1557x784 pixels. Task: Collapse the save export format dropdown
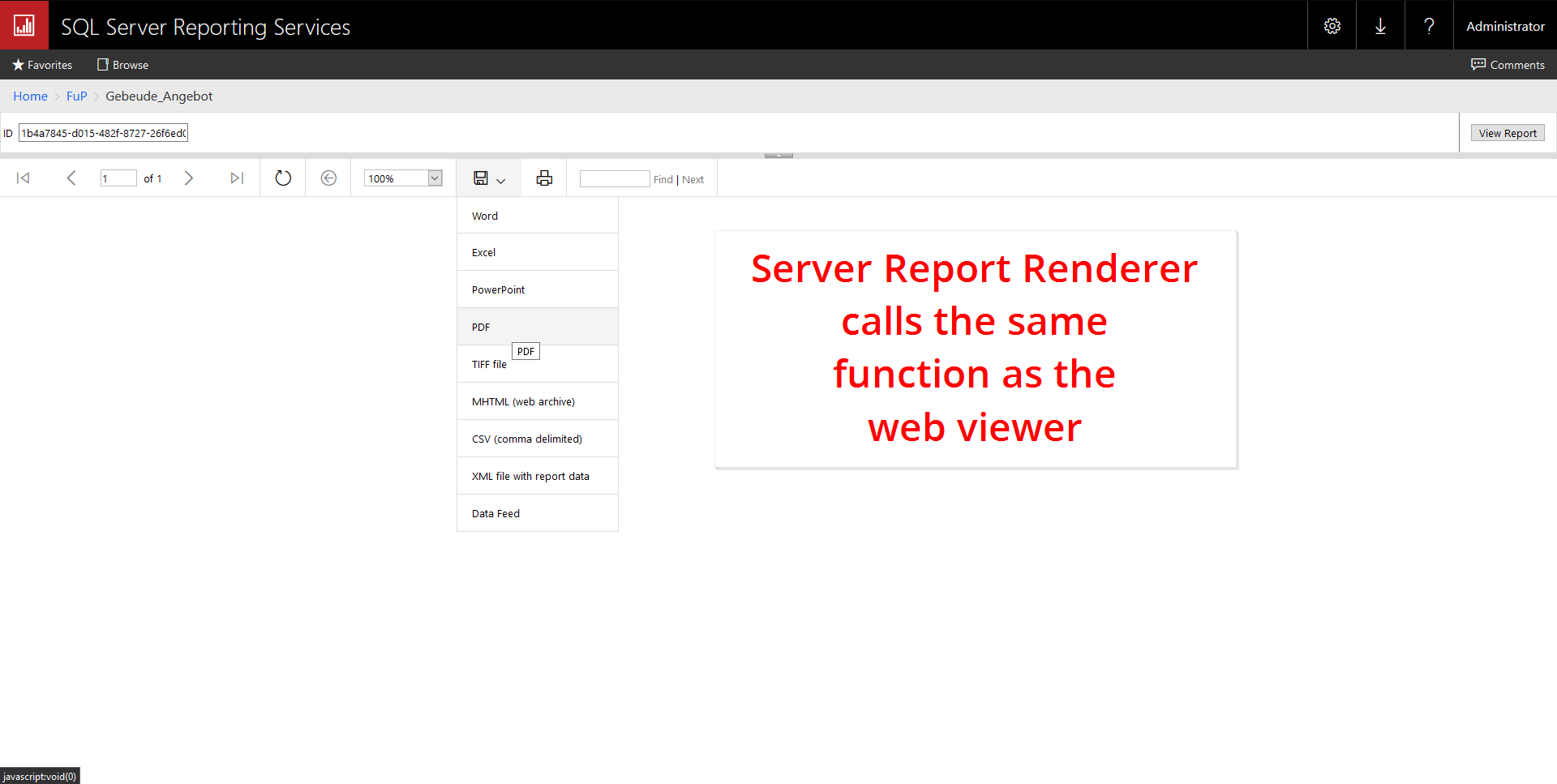pos(489,178)
